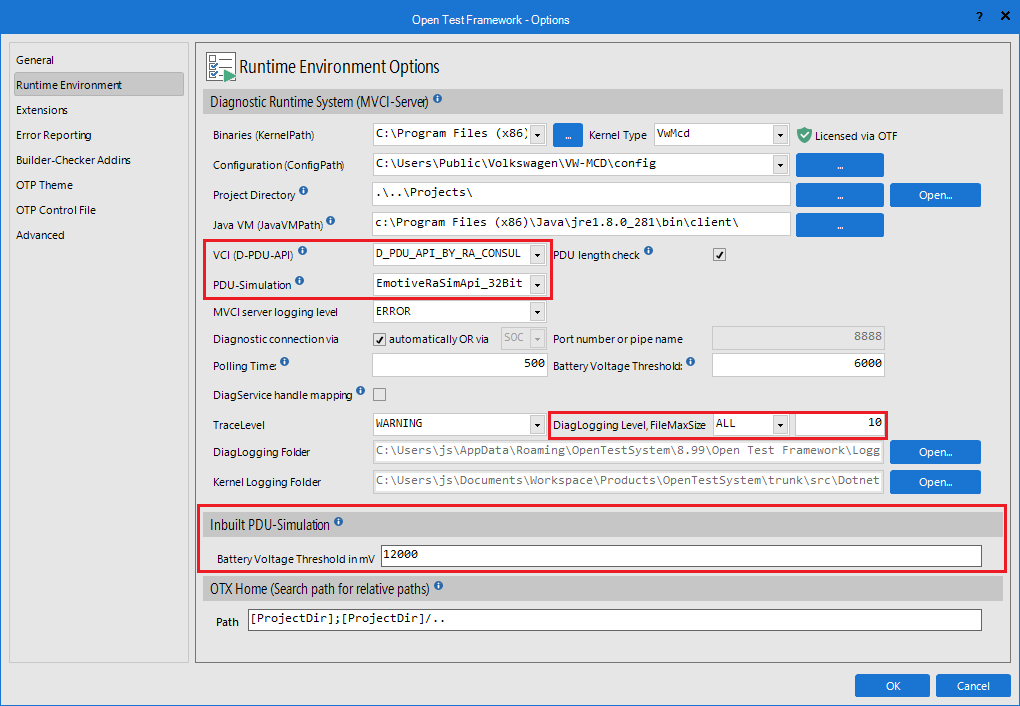The height and width of the screenshot is (706, 1020).
Task: Click info icon next to OTX Home heading
Action: tap(437, 586)
